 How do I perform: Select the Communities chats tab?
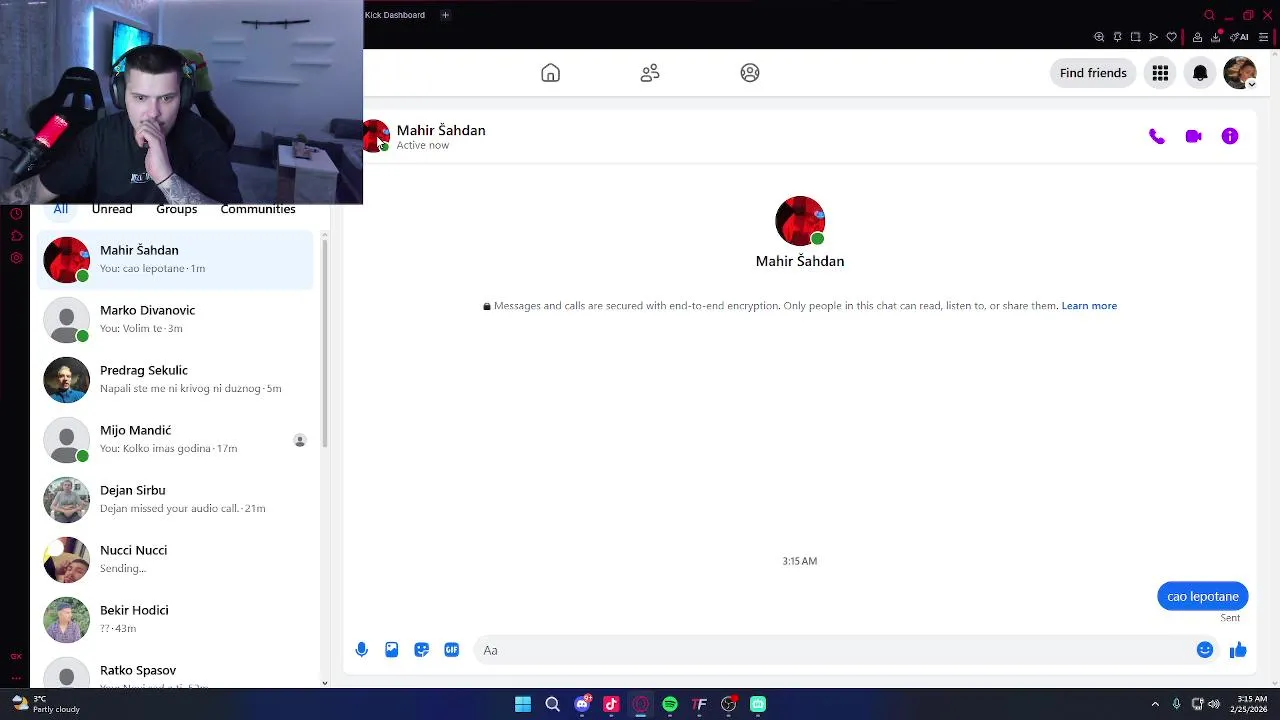(258, 209)
